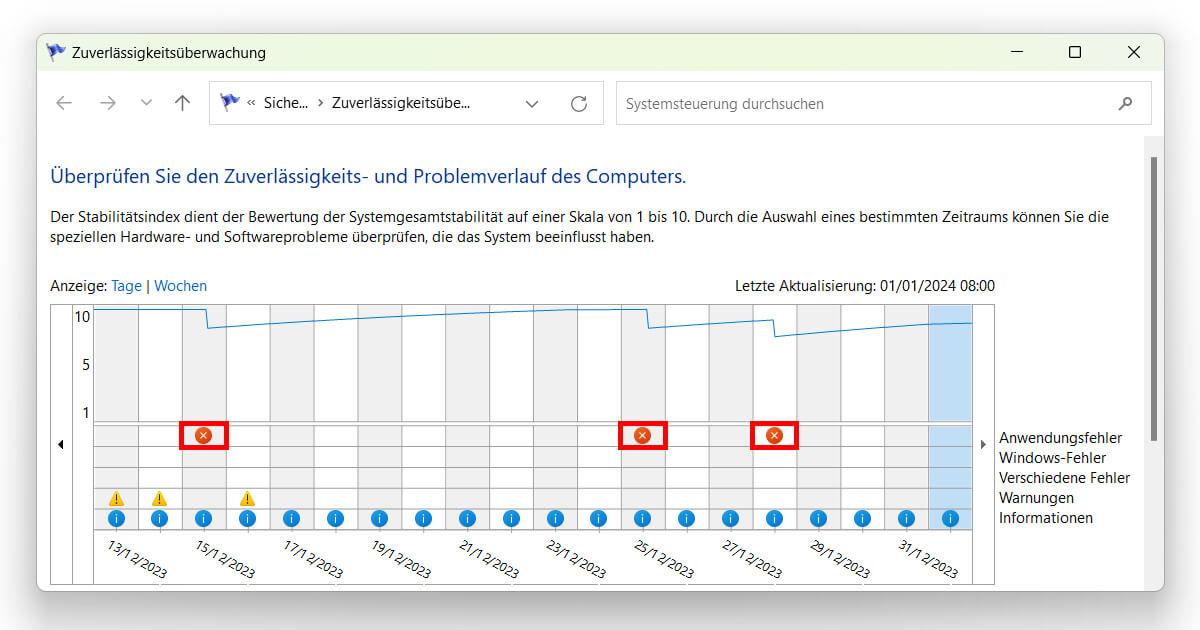Click the red error icon on 15/12/2023

click(x=203, y=435)
